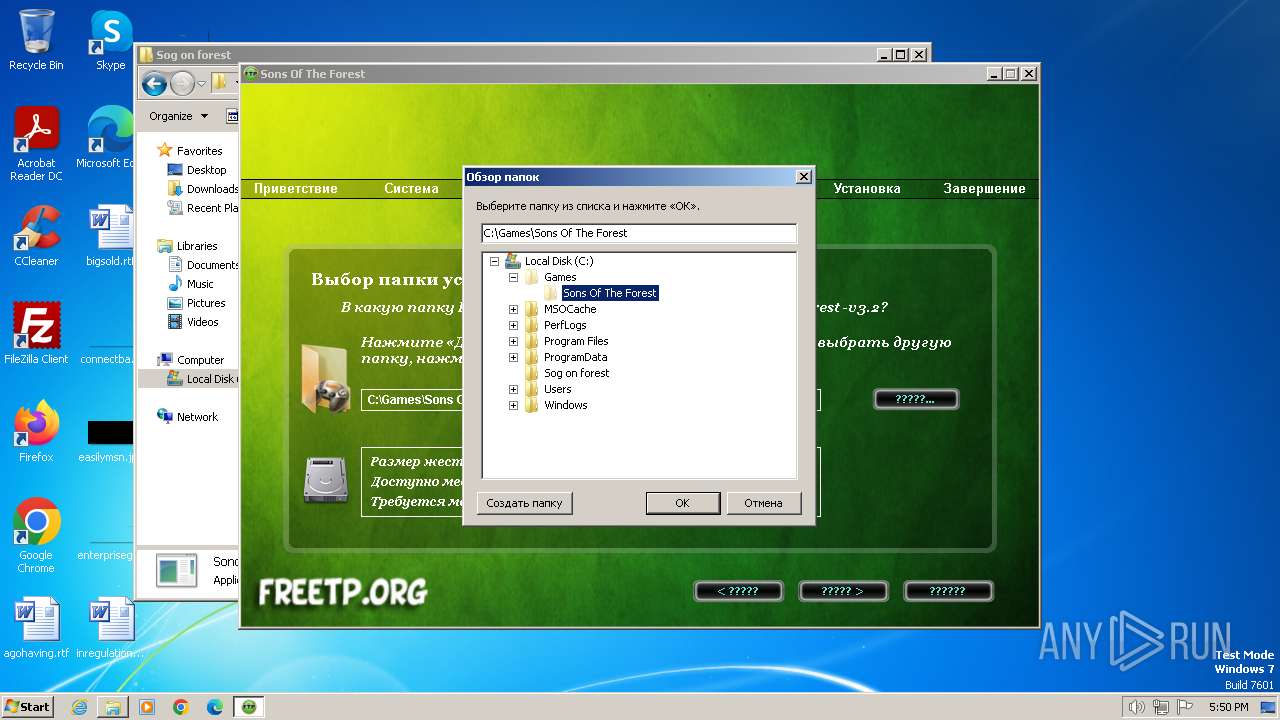Viewport: 1280px width, 720px height.
Task: Expand Users folder node
Action: click(513, 389)
